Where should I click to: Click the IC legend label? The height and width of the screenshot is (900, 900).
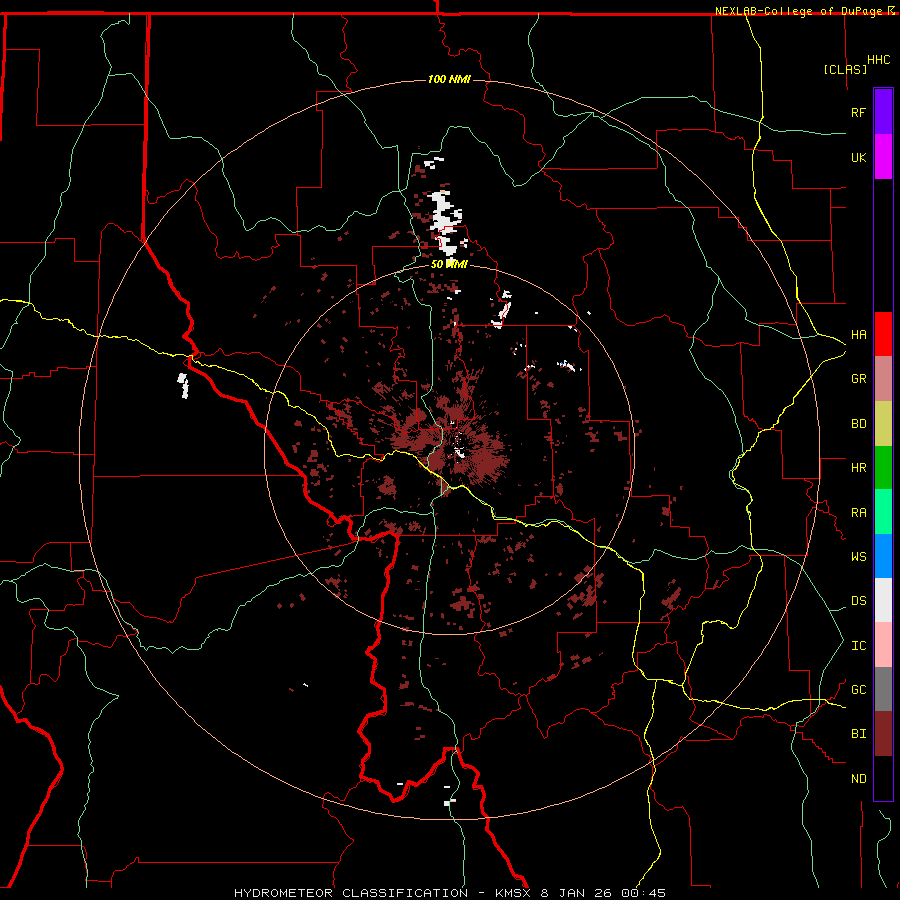[858, 646]
